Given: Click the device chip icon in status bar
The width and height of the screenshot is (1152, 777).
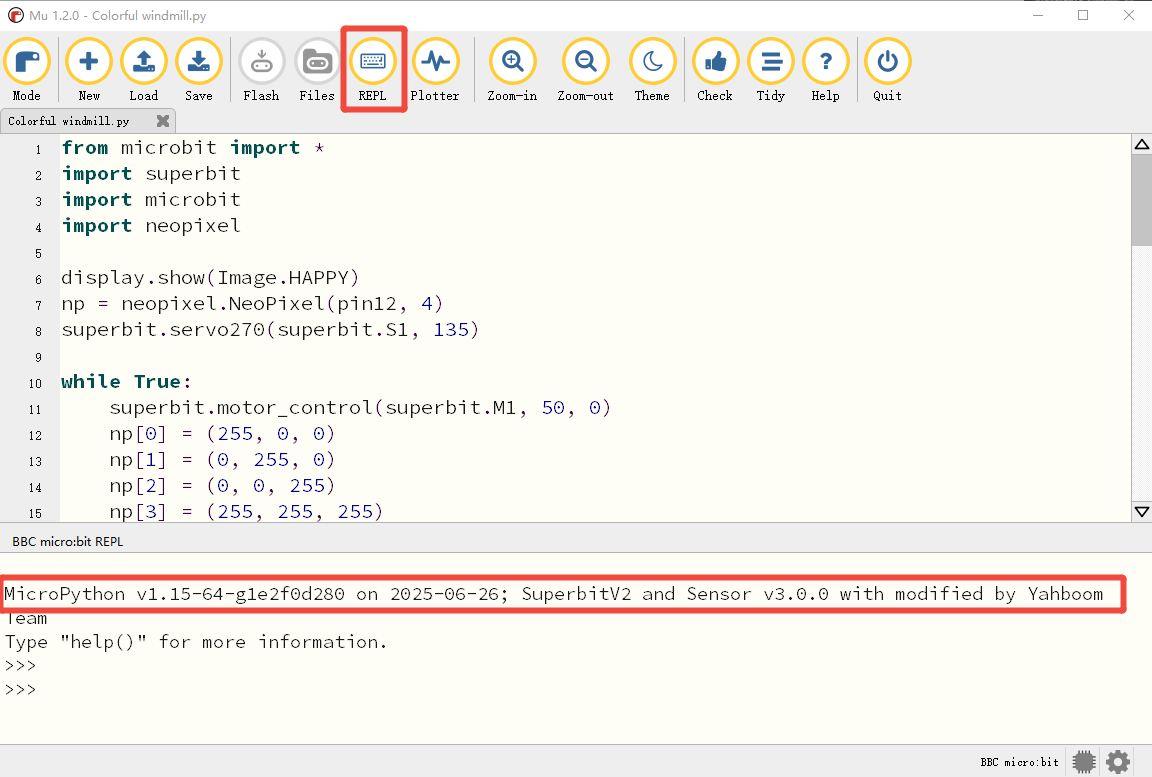Looking at the screenshot, I should coord(1084,762).
